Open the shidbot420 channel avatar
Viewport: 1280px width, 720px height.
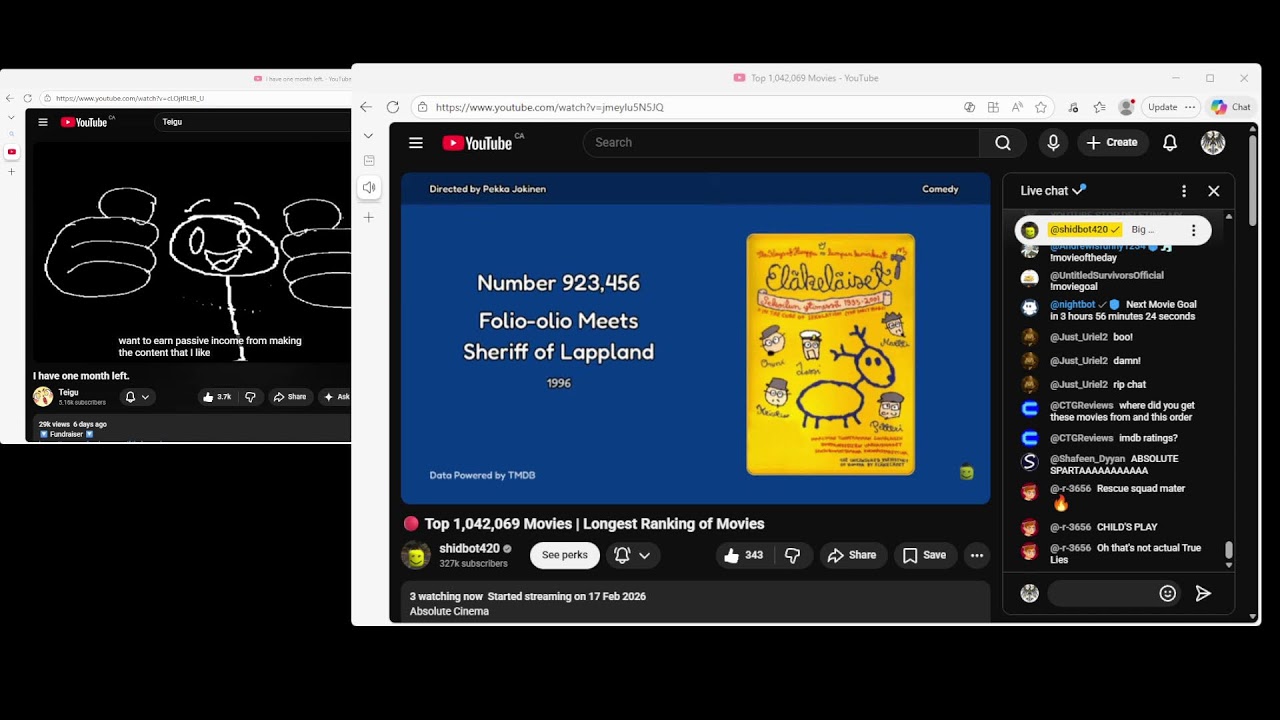click(x=416, y=555)
